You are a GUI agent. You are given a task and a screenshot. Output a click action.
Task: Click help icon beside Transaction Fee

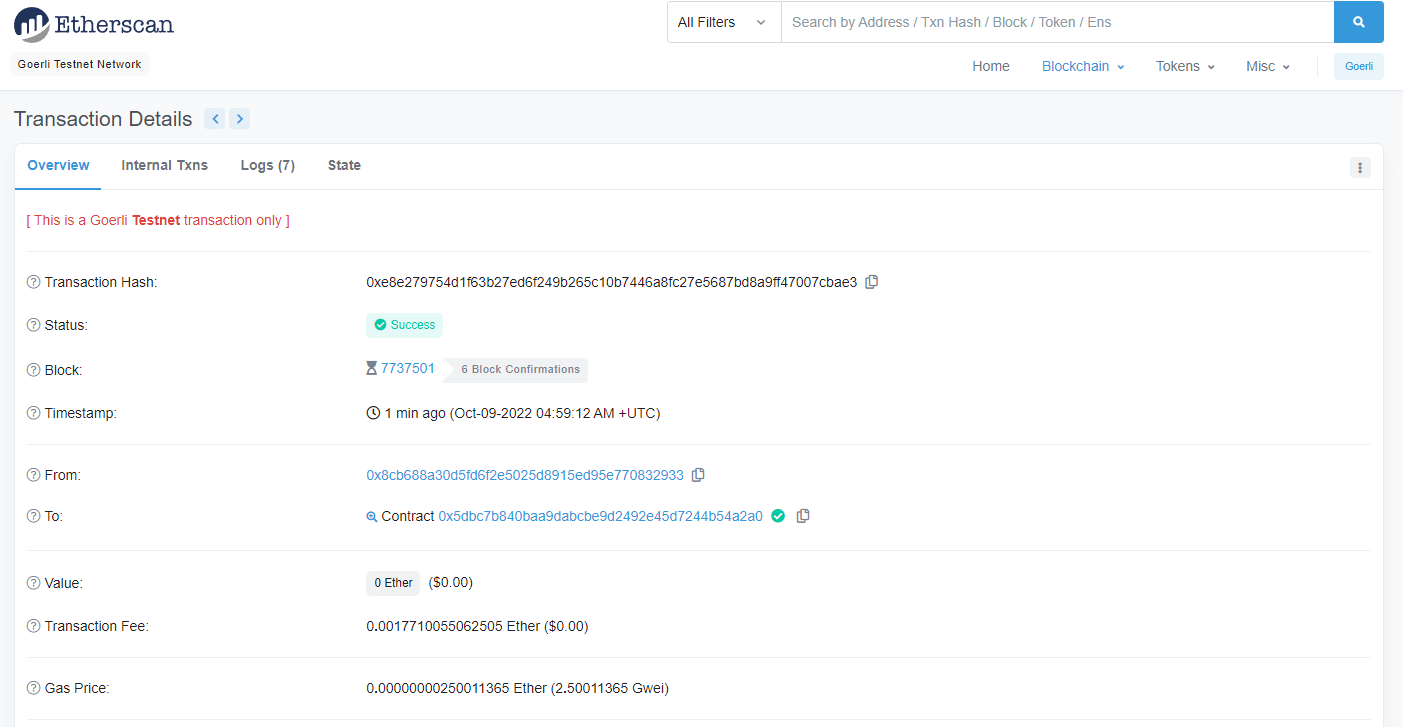point(33,626)
